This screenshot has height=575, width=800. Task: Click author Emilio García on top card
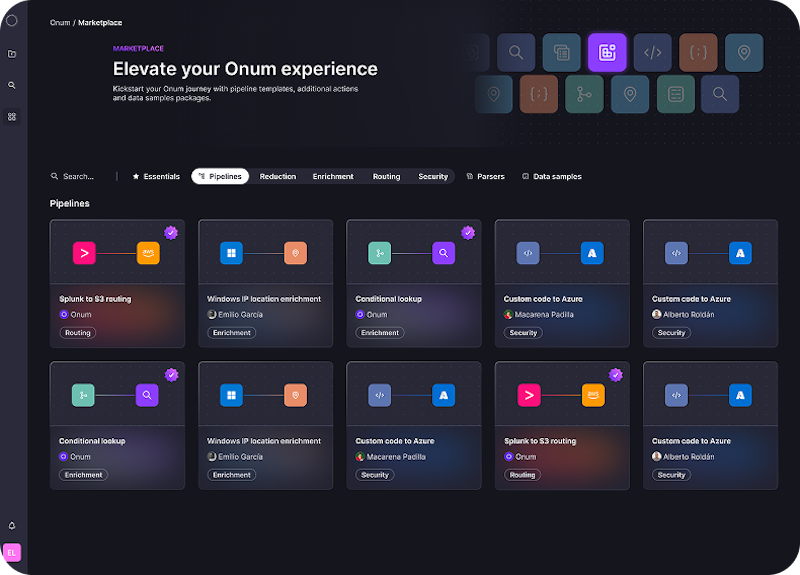[x=235, y=315]
